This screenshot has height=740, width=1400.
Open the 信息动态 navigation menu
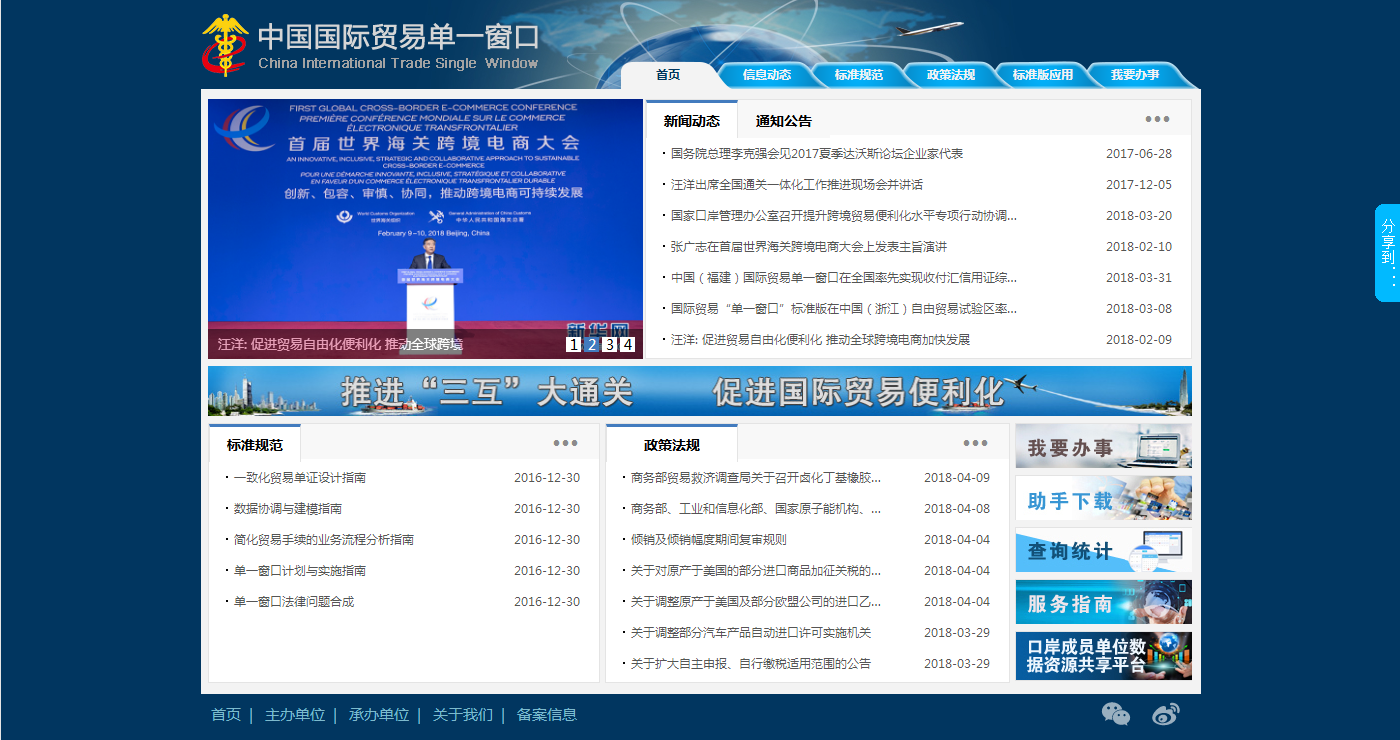pyautogui.click(x=767, y=74)
